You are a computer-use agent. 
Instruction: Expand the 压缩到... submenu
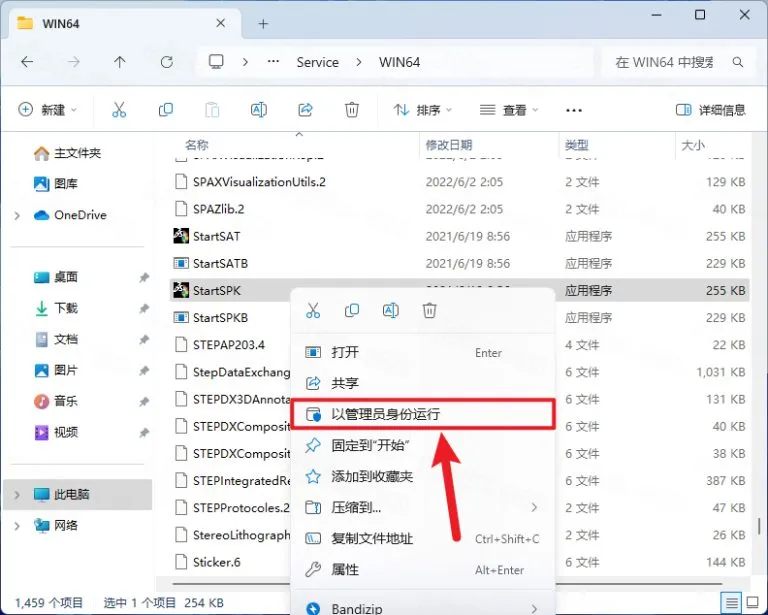534,507
